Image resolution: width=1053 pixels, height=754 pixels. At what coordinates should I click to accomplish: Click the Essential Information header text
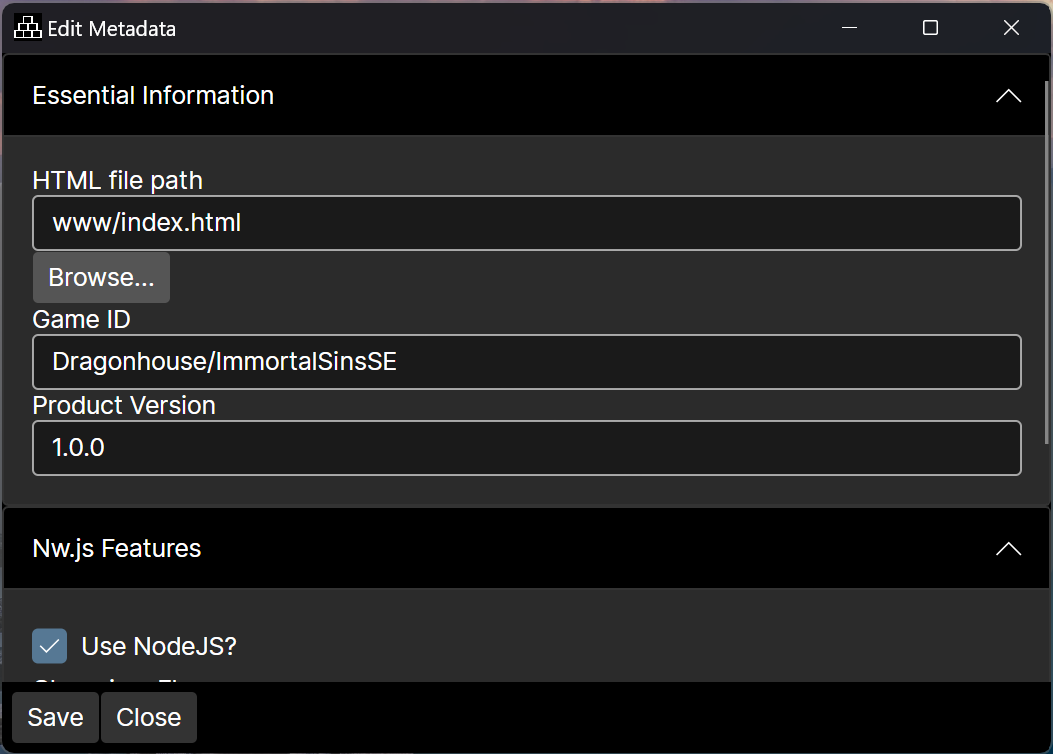click(x=153, y=96)
